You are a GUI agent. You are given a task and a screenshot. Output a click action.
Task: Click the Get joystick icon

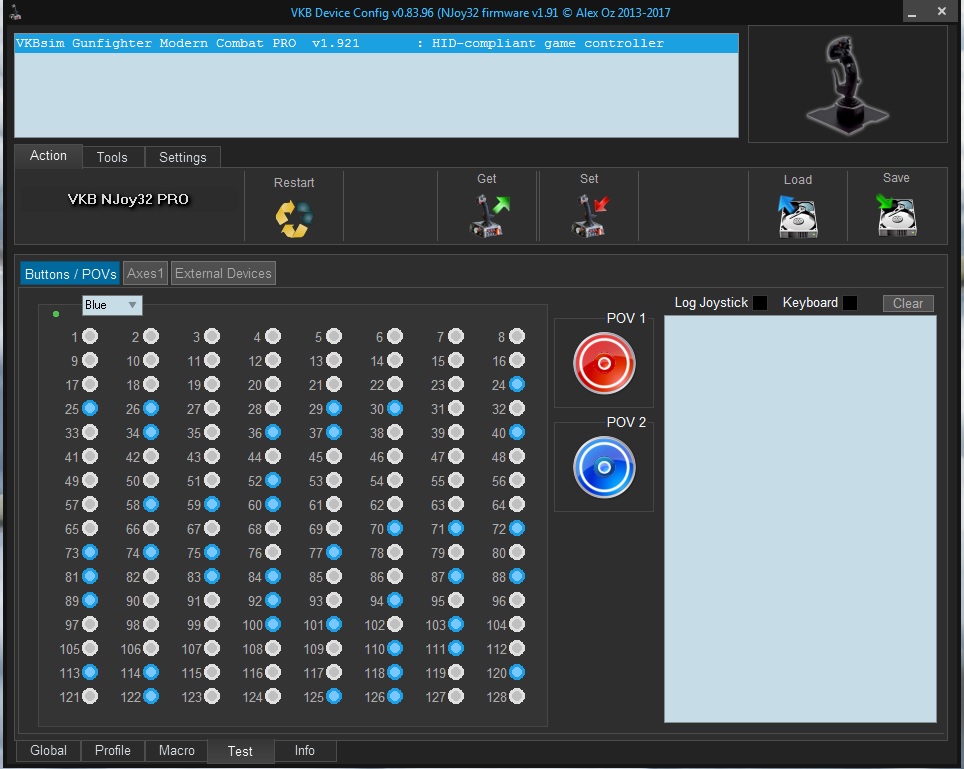pos(489,214)
